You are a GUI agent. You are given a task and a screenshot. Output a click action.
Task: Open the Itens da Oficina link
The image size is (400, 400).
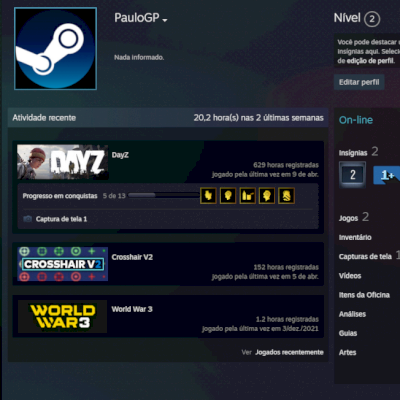pyautogui.click(x=364, y=295)
